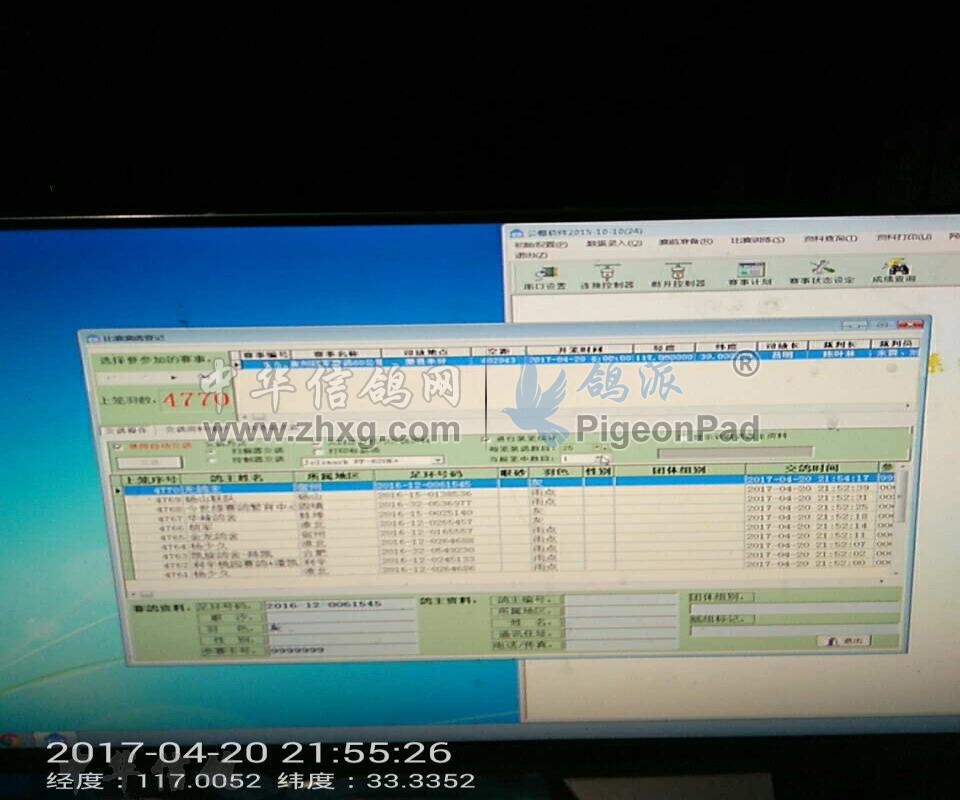The width and height of the screenshot is (960, 800).
Task: Select row with time 2017-04-20 21:52:14
Action: [x=509, y=532]
